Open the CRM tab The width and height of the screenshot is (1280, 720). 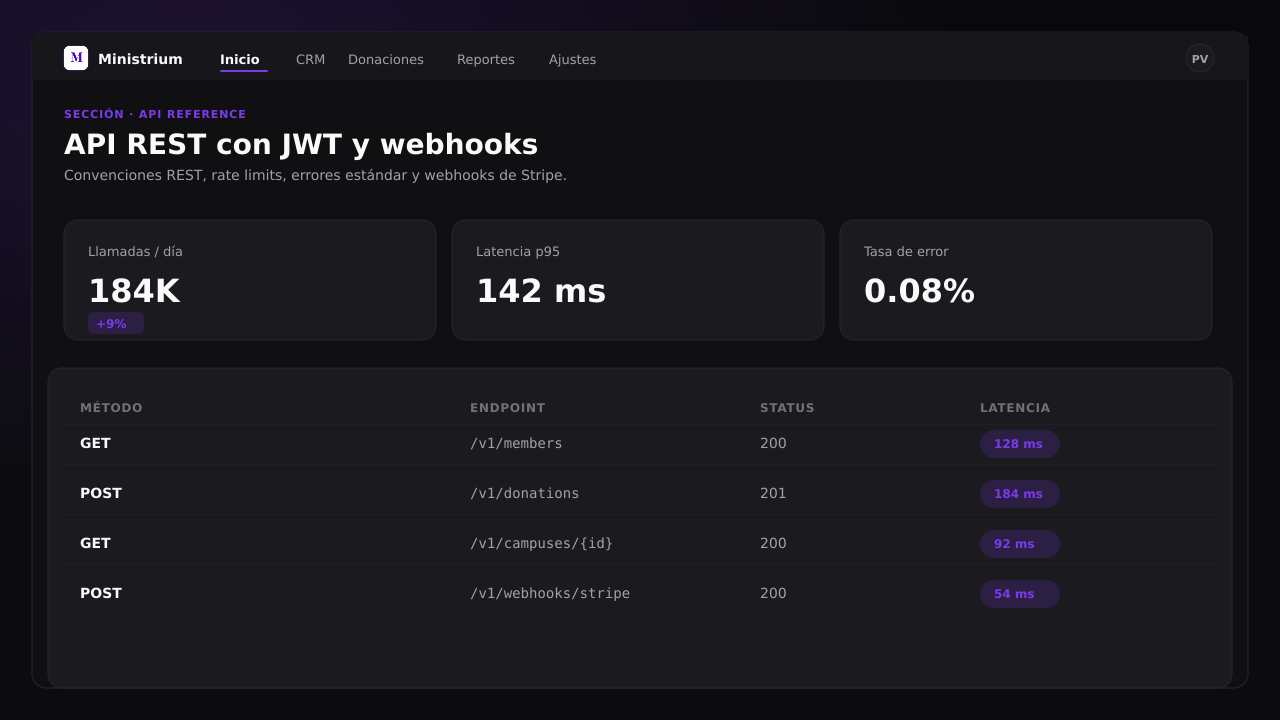point(310,60)
